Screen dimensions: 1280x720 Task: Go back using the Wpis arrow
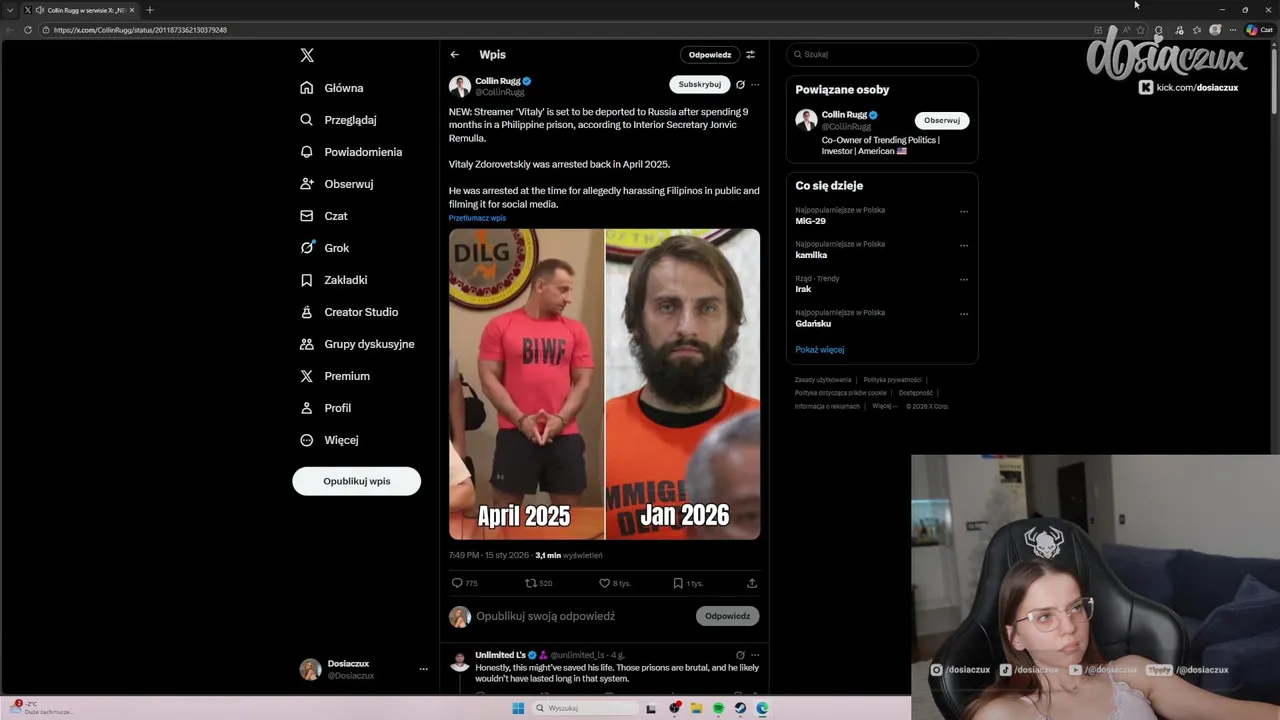455,55
